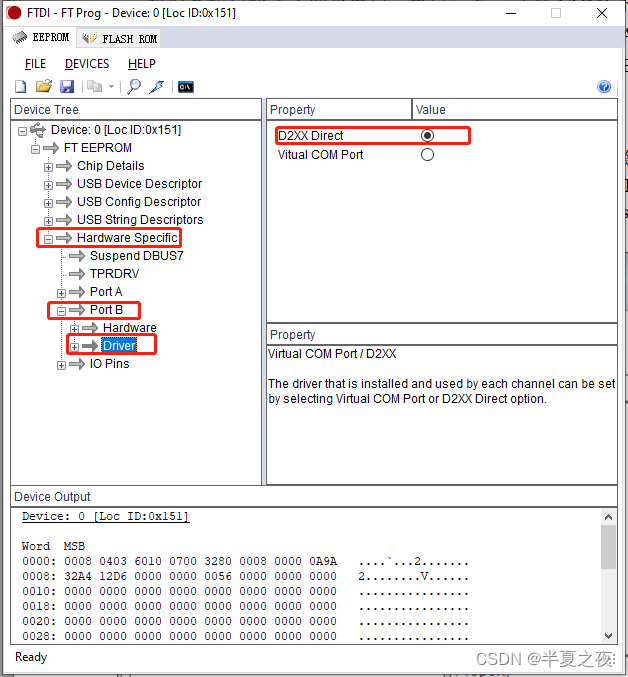
Task: Expand the Hardware node under Port B
Action: 74,329
